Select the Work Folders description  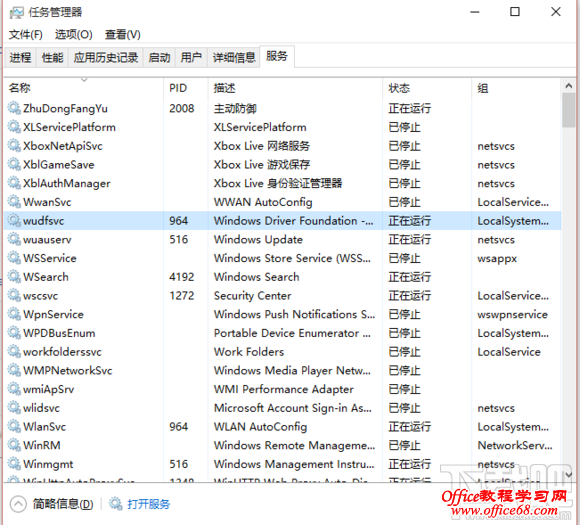pos(249,351)
